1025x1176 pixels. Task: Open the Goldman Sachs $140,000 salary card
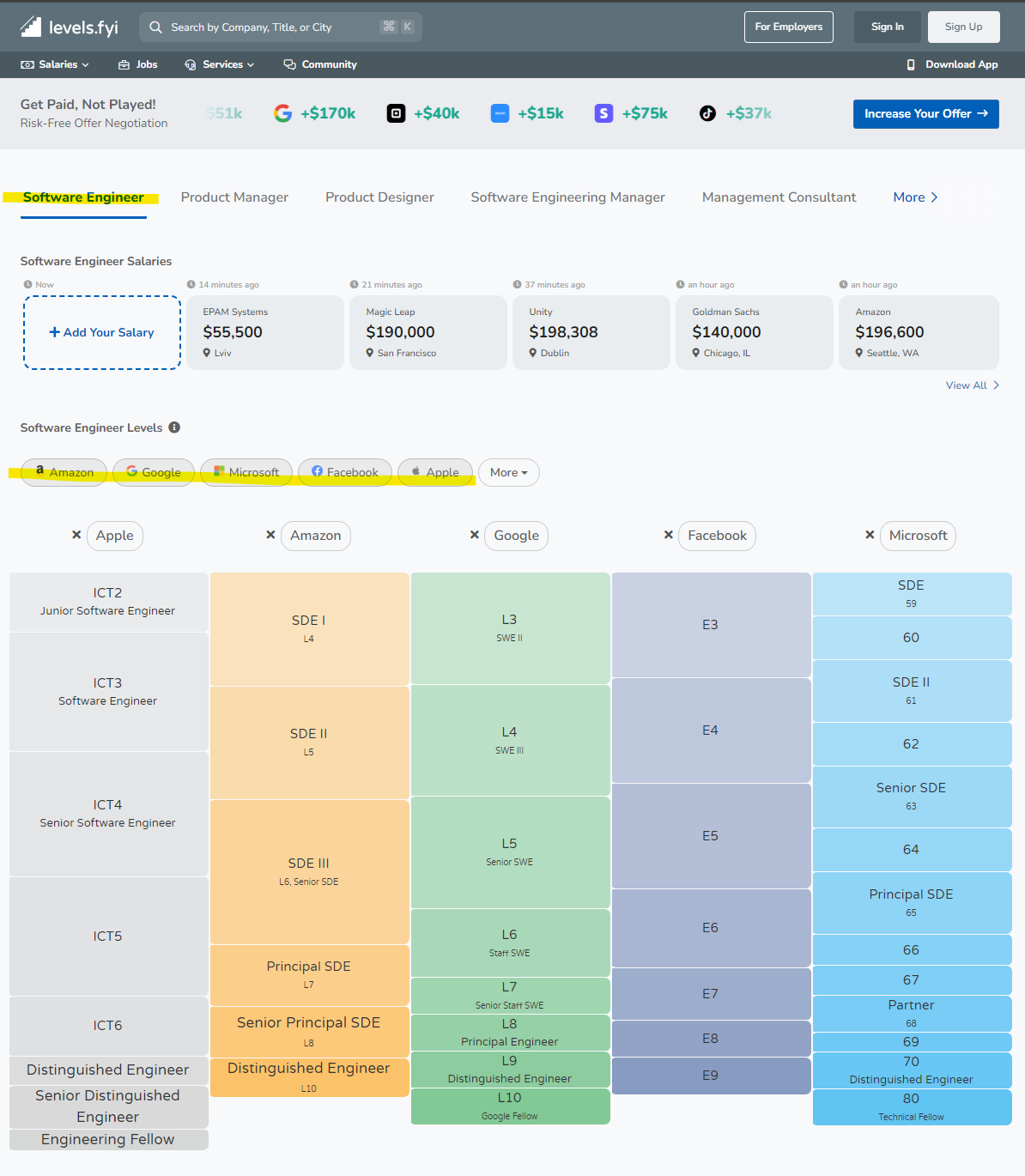(x=755, y=333)
